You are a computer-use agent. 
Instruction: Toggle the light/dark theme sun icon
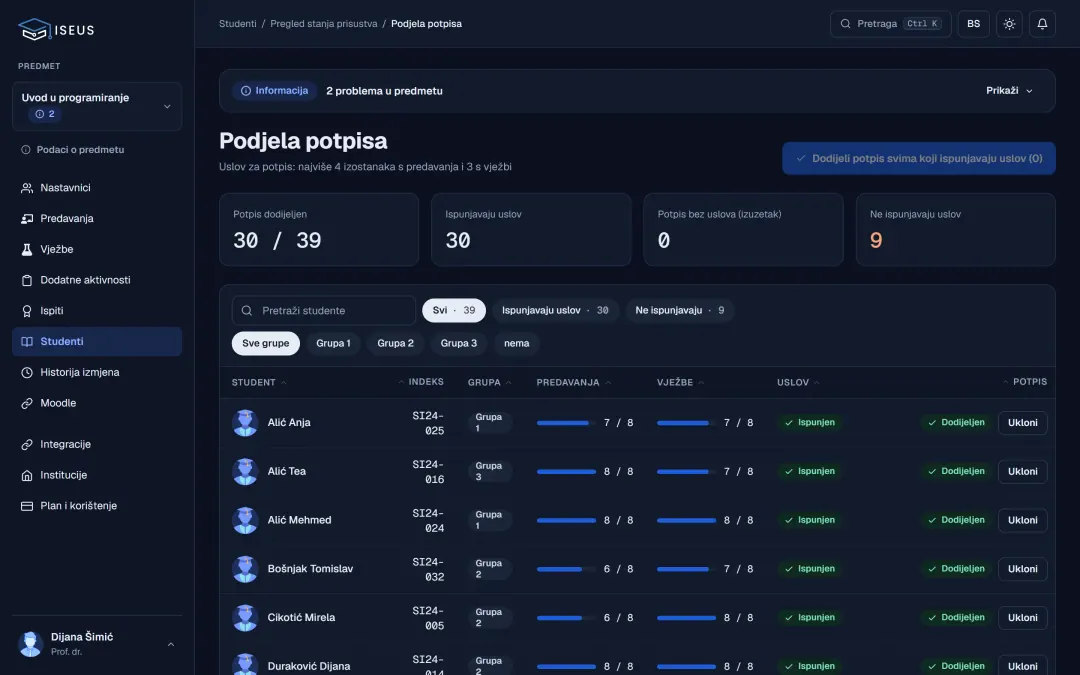1009,24
